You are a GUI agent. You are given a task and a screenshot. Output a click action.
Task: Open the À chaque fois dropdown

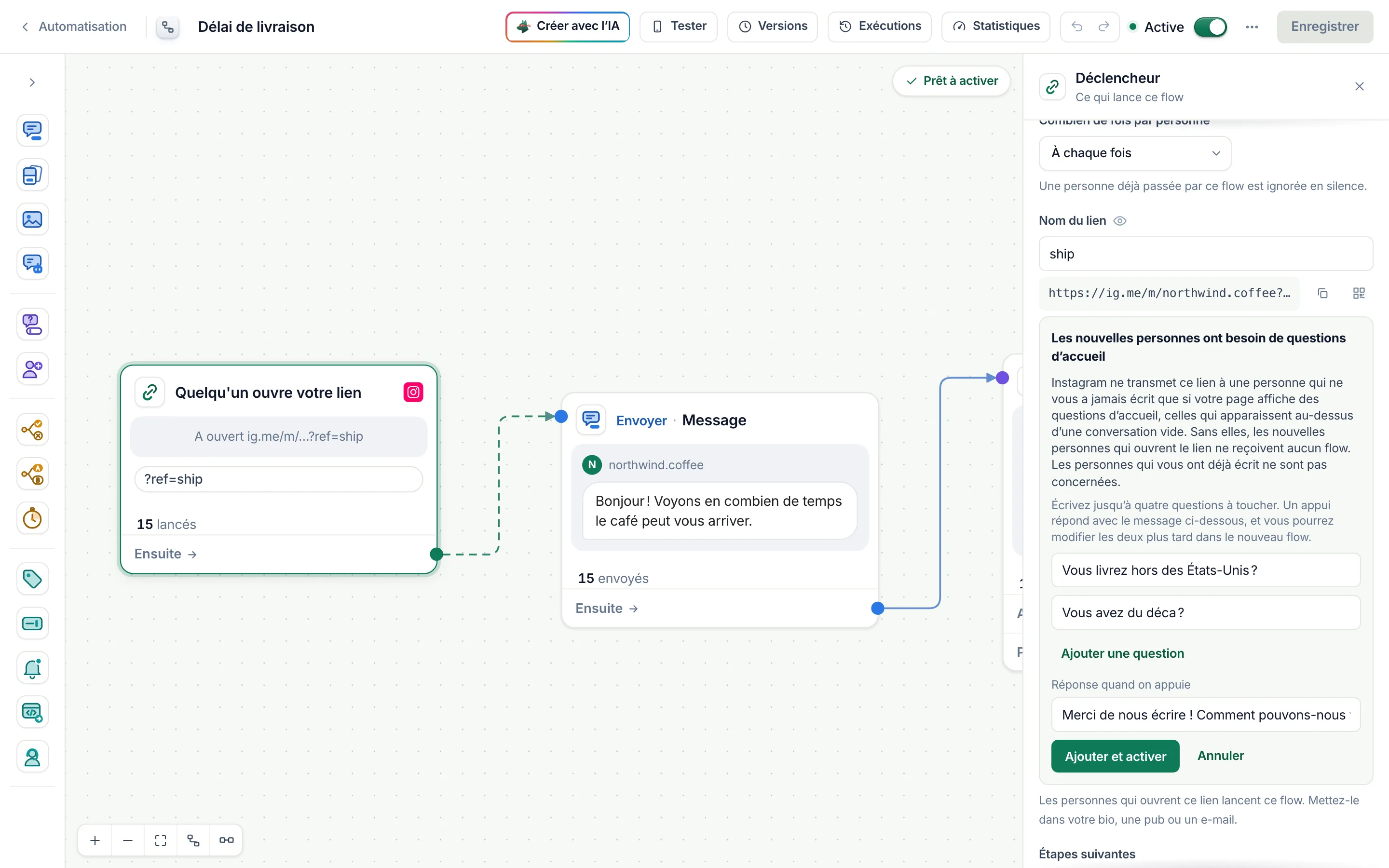1135,153
